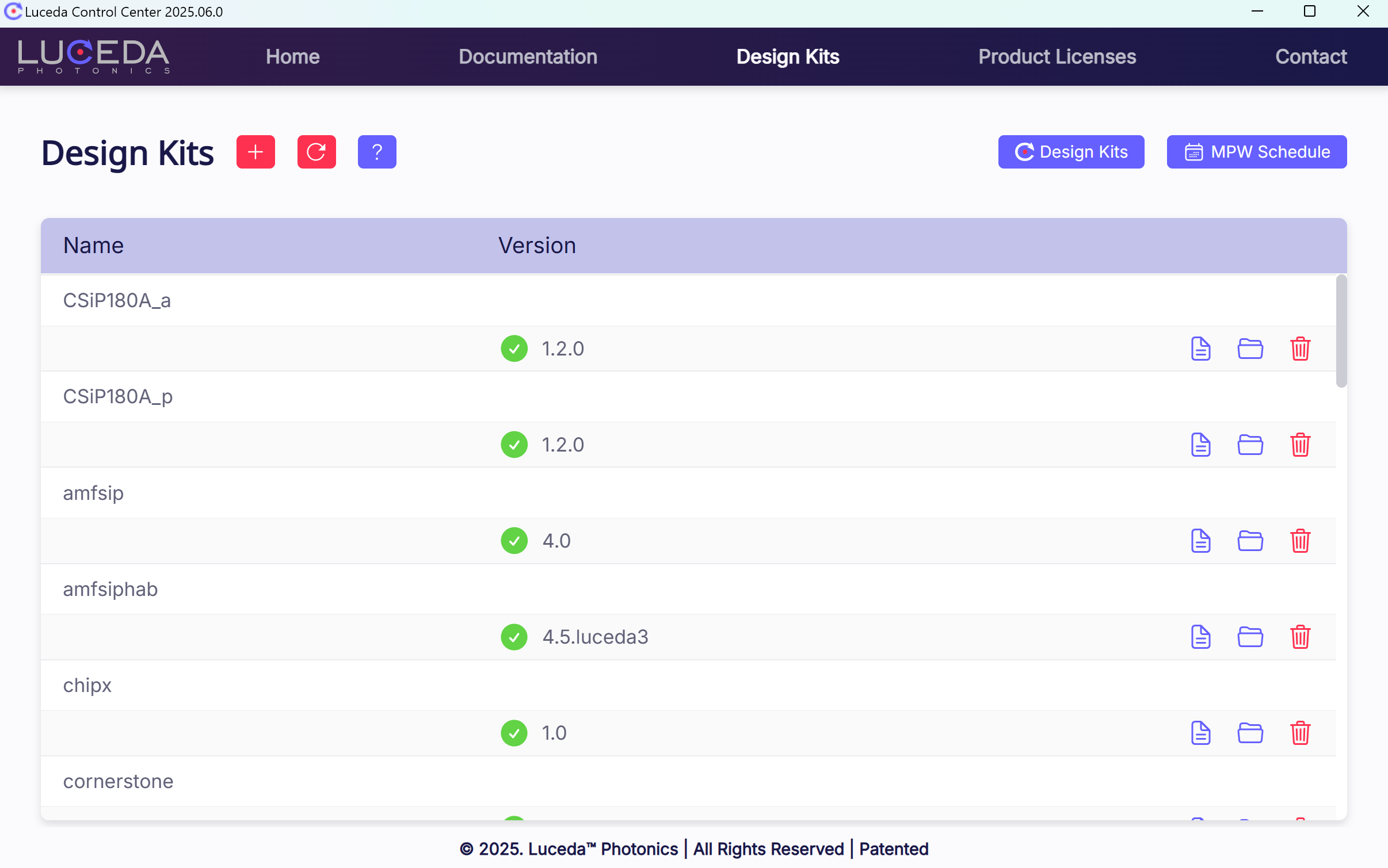Select the chipx kit name
This screenshot has height=868, width=1388.
[87, 686]
